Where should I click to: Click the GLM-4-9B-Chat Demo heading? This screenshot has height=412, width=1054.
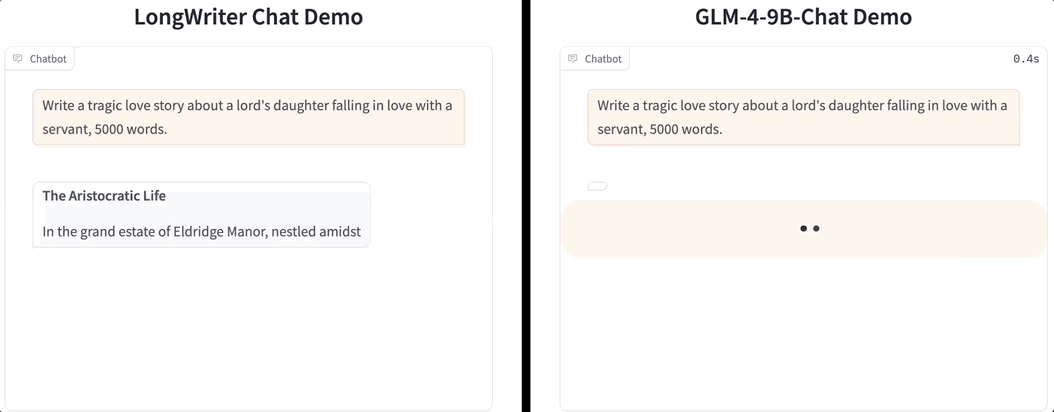click(x=803, y=17)
